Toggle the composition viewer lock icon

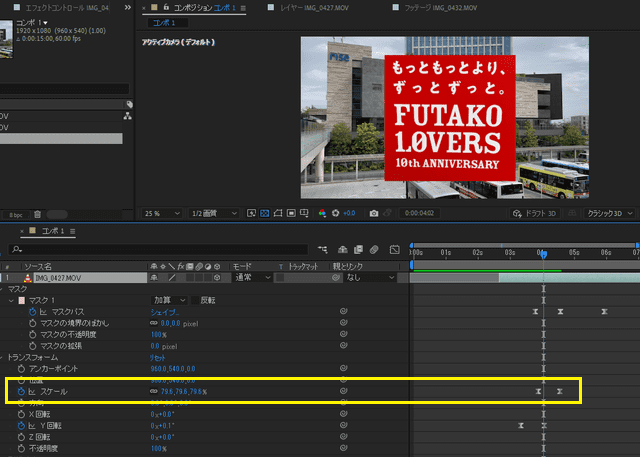coord(166,7)
